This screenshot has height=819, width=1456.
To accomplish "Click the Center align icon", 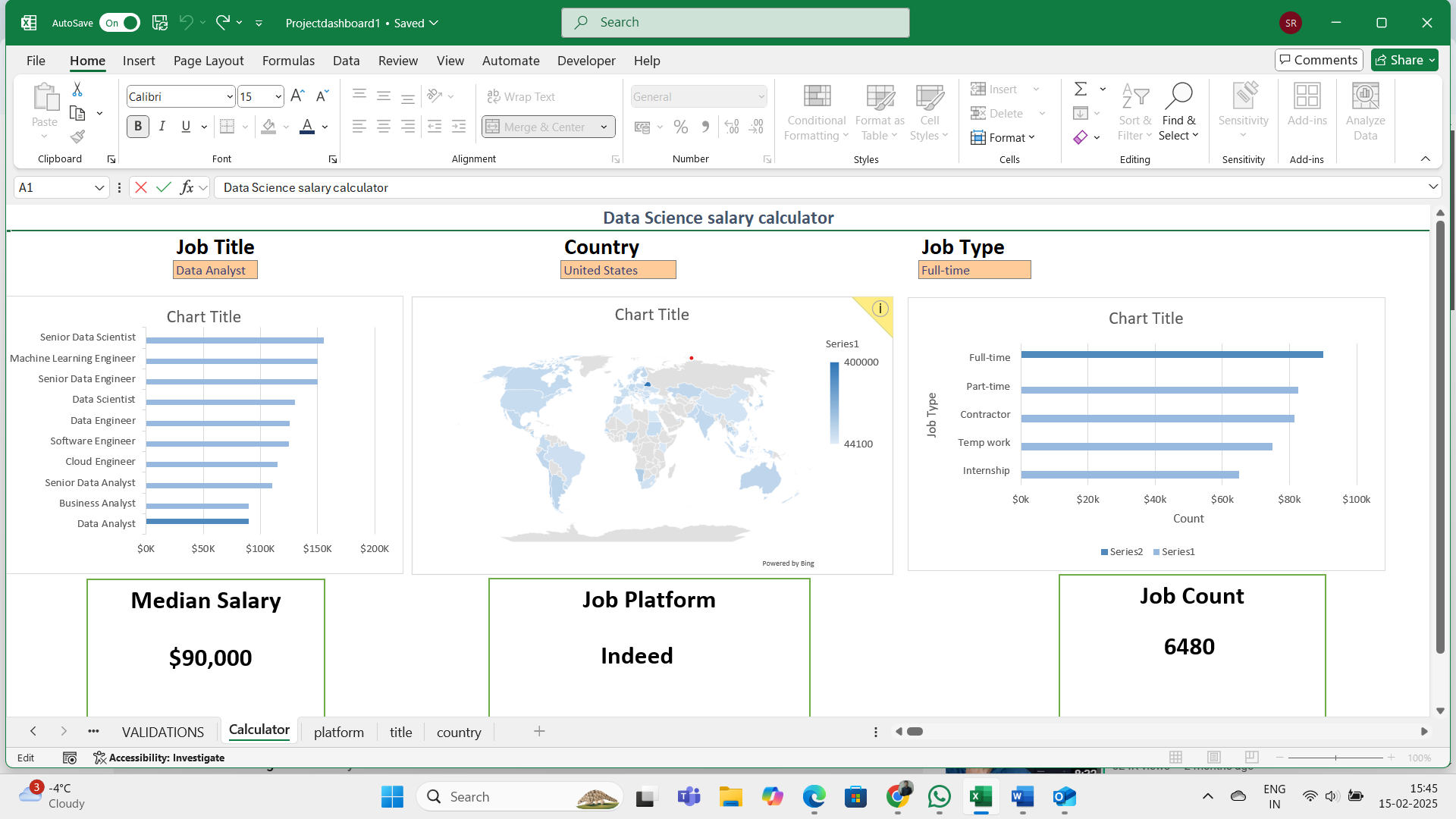I will 384,127.
